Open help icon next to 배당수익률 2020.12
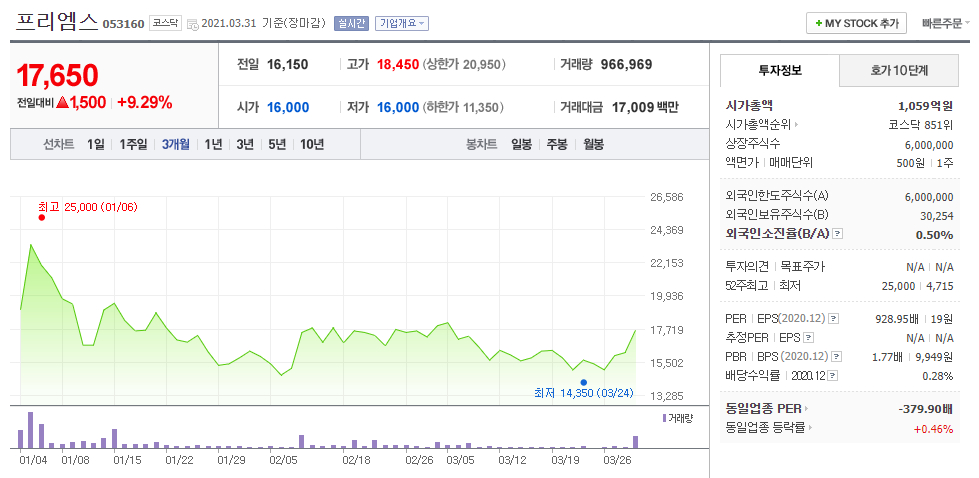The width and height of the screenshot is (979, 478). 833,376
